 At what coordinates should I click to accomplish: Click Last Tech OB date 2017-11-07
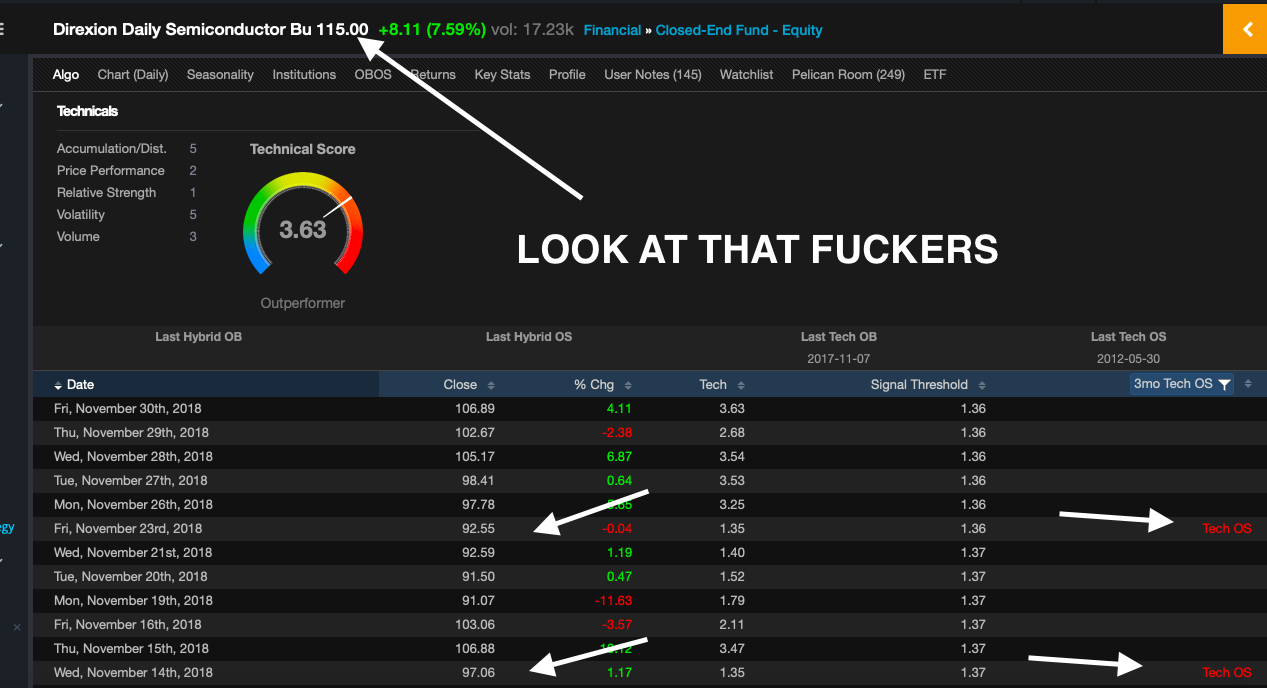click(838, 358)
